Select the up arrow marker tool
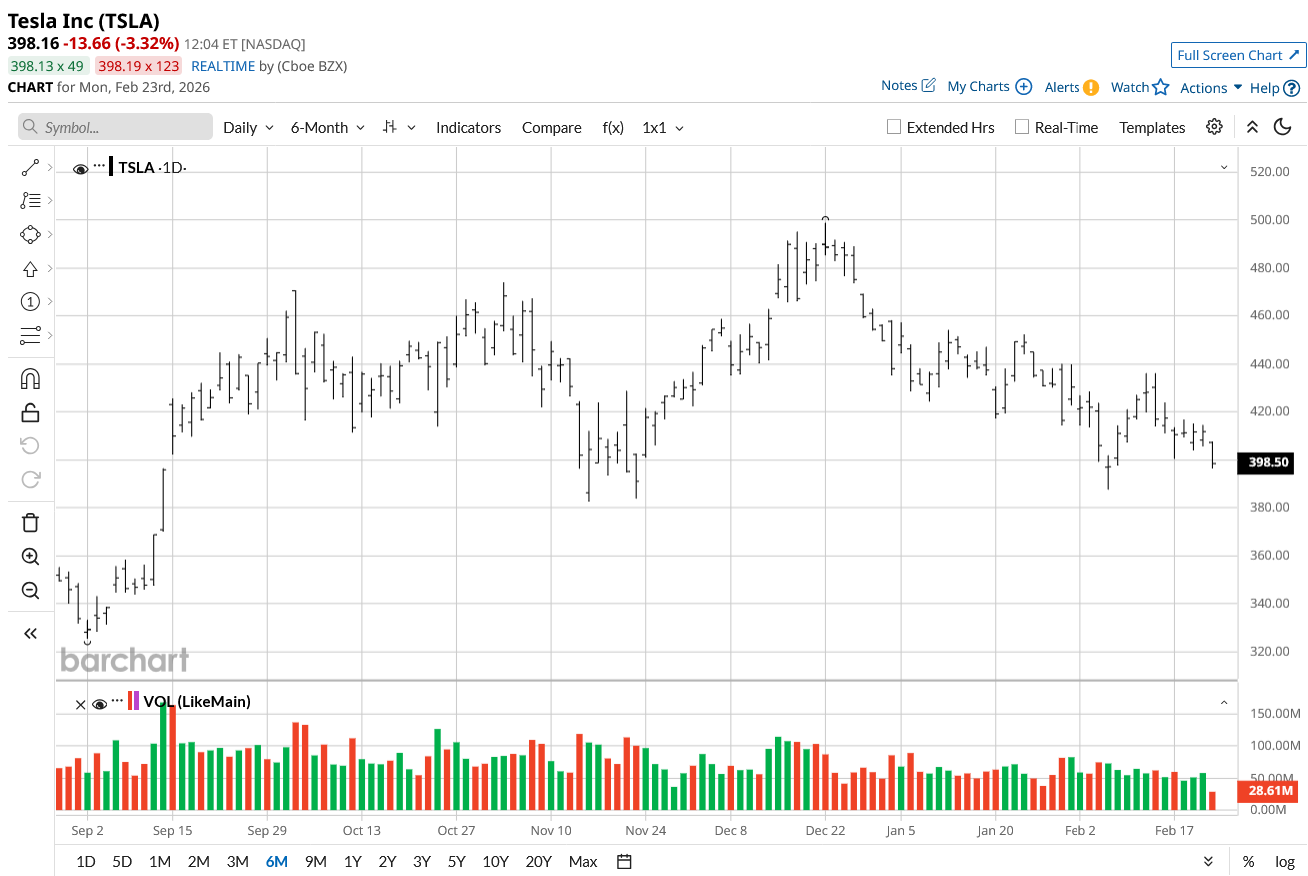Image resolution: width=1308 pixels, height=876 pixels. tap(30, 268)
